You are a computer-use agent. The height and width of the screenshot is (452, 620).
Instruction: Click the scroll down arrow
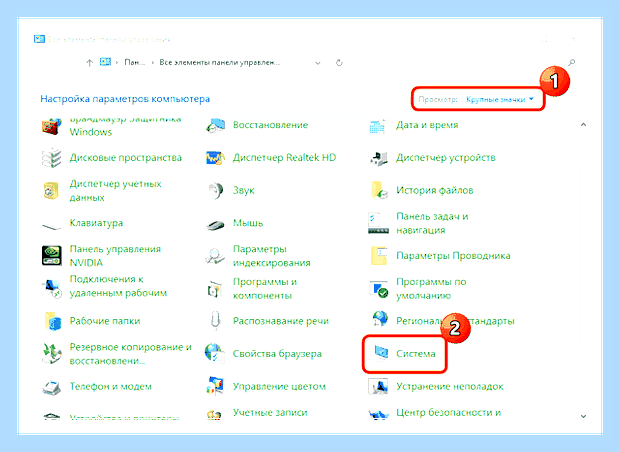tap(583, 416)
